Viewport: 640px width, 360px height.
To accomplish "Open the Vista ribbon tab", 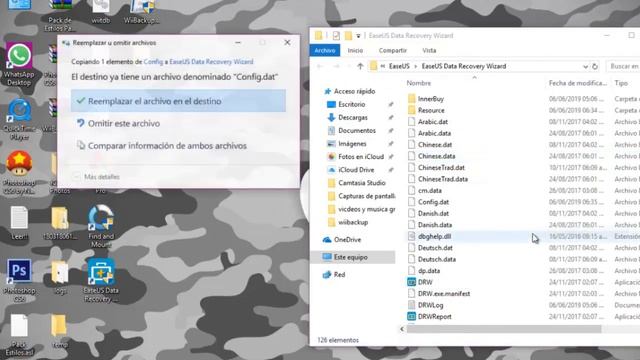I will tap(429, 50).
